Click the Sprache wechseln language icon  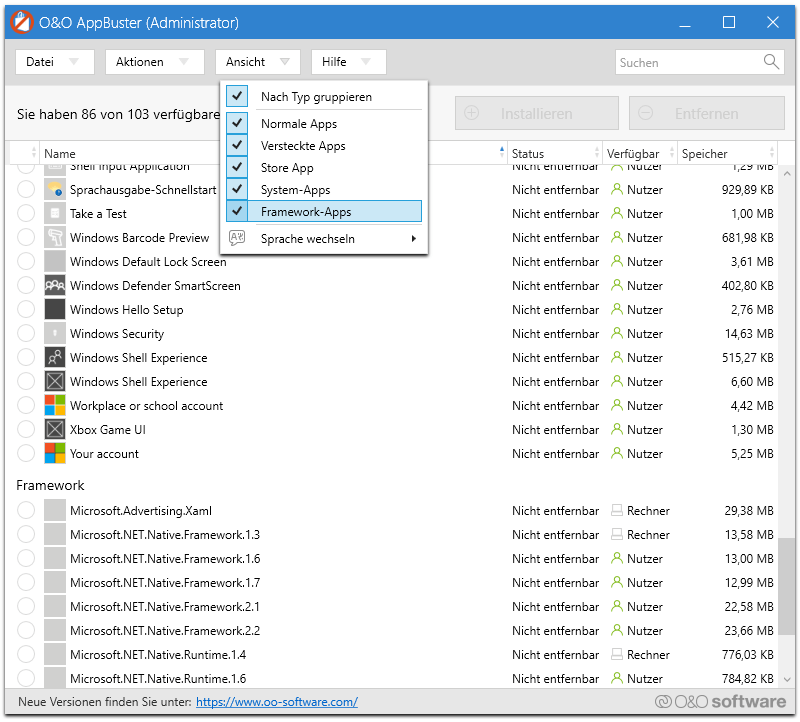pos(237,238)
